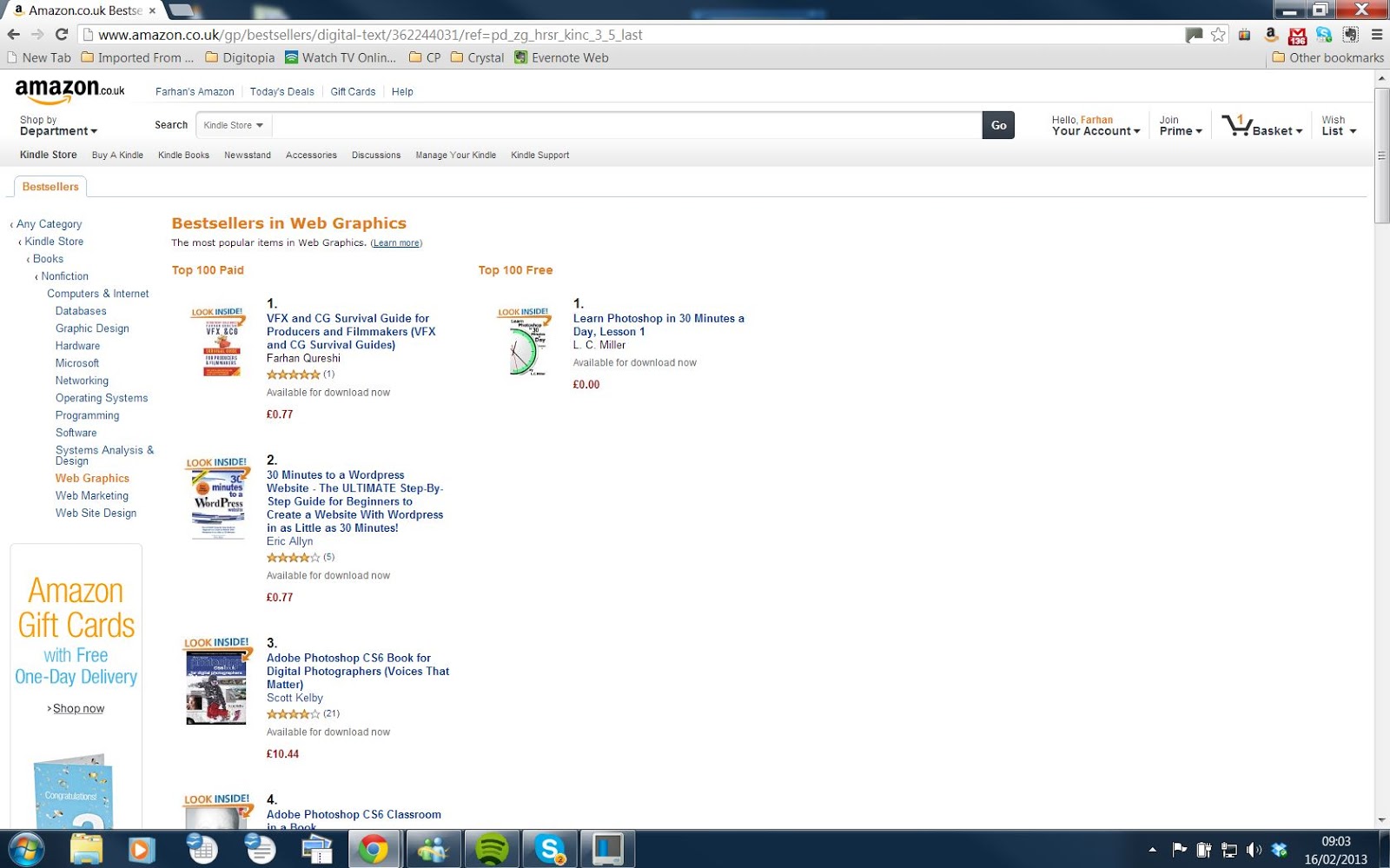This screenshot has width=1390, height=868.
Task: Select the Bestsellers tab
Action: [x=50, y=187]
